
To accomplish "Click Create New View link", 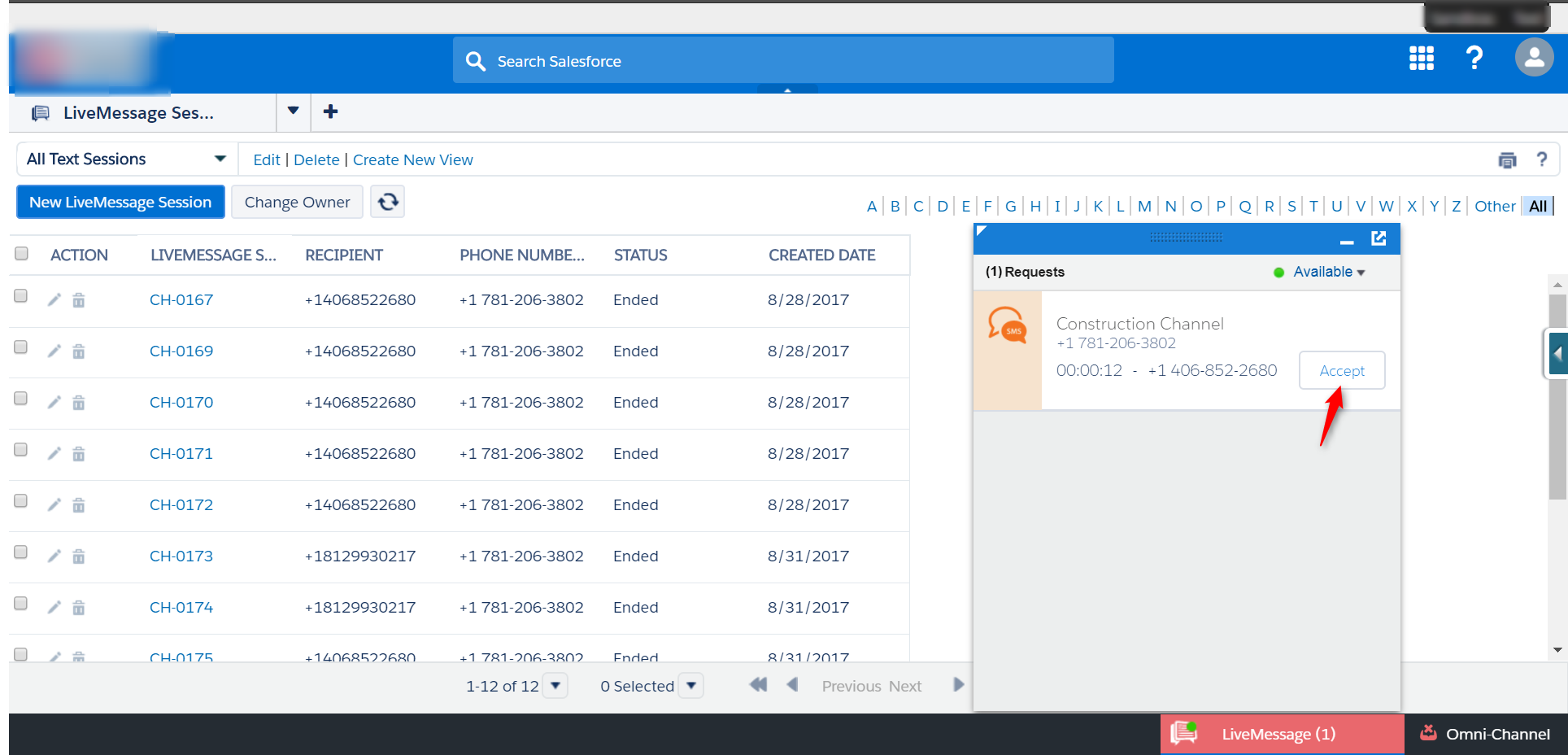I will point(413,160).
